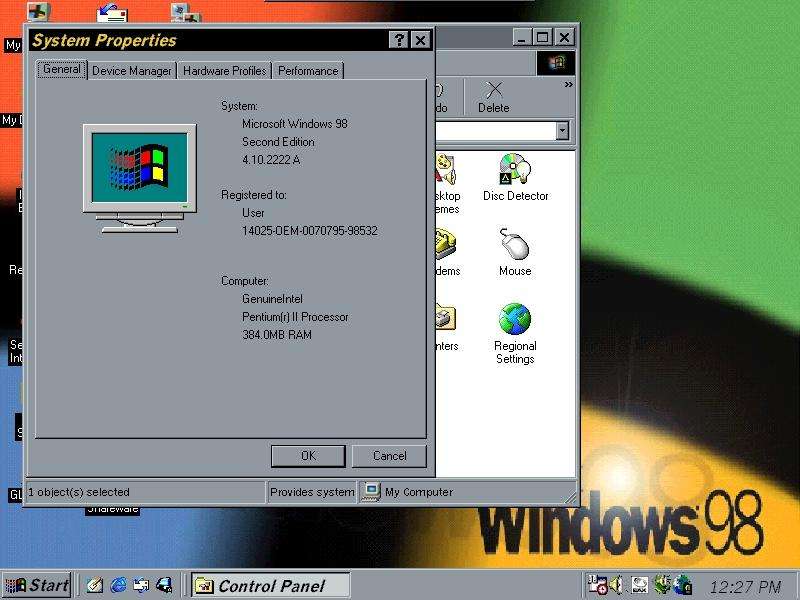Click the "Second Edition" text

278,141
